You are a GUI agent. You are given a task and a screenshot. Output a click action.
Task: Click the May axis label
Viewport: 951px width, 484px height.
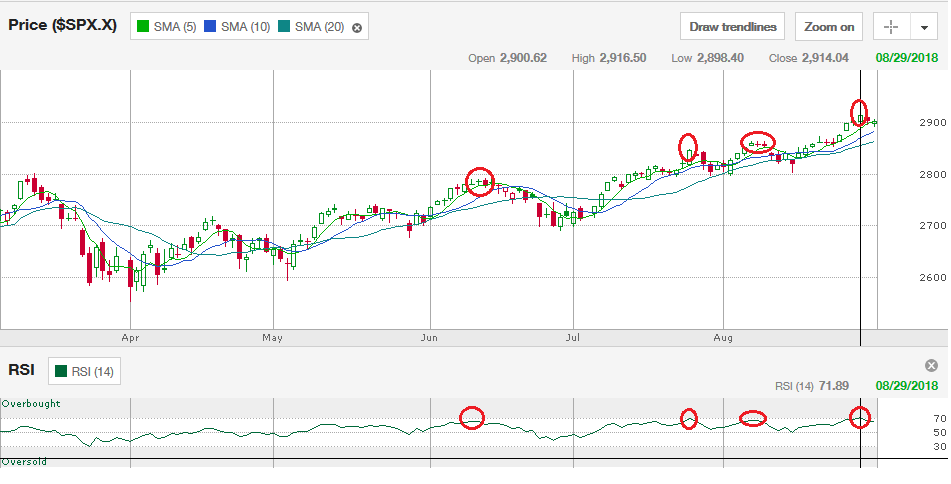coord(273,338)
